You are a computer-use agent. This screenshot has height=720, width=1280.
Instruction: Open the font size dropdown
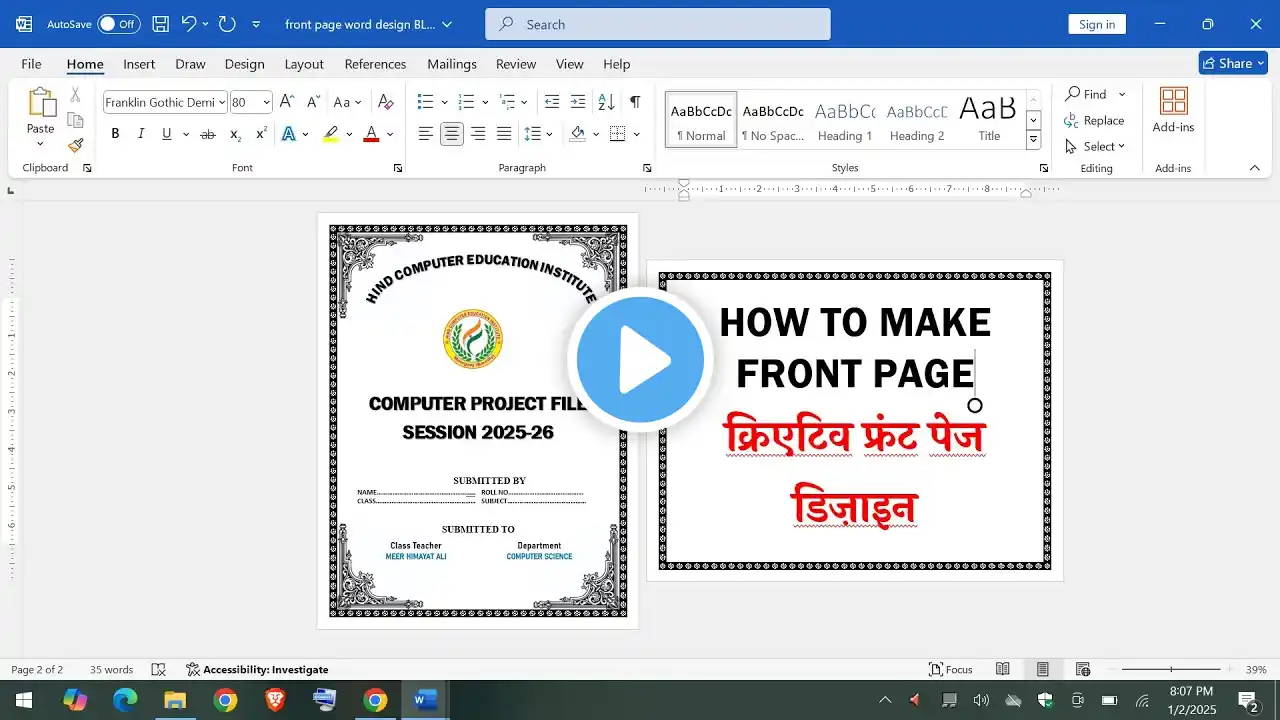(x=266, y=102)
